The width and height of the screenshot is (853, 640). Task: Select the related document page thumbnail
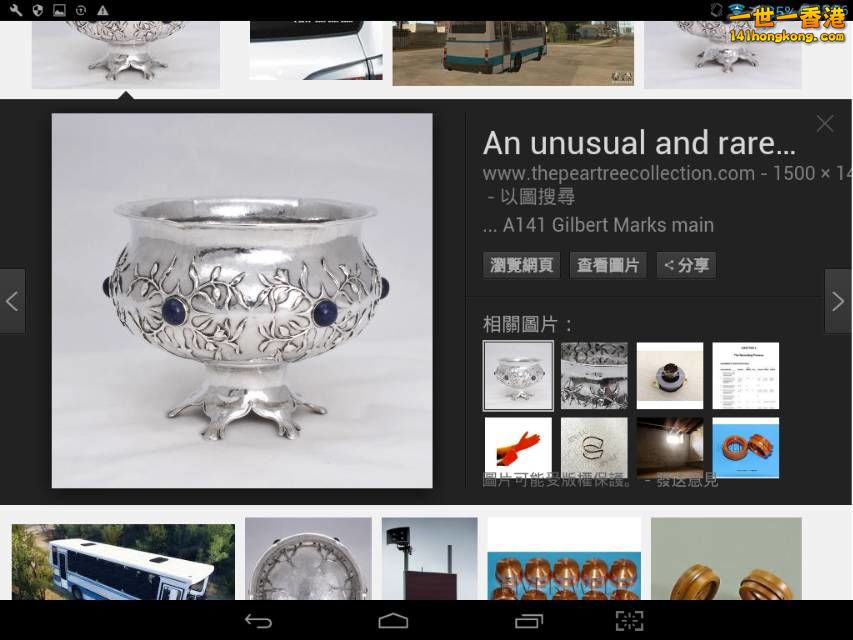(x=745, y=376)
